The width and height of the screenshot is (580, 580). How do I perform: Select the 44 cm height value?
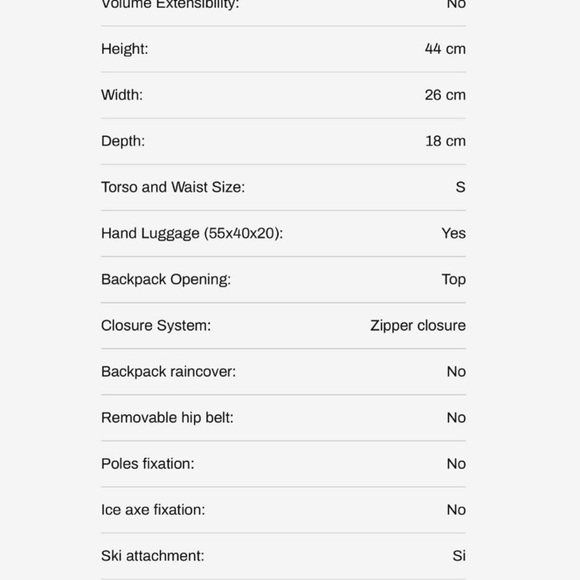[445, 49]
